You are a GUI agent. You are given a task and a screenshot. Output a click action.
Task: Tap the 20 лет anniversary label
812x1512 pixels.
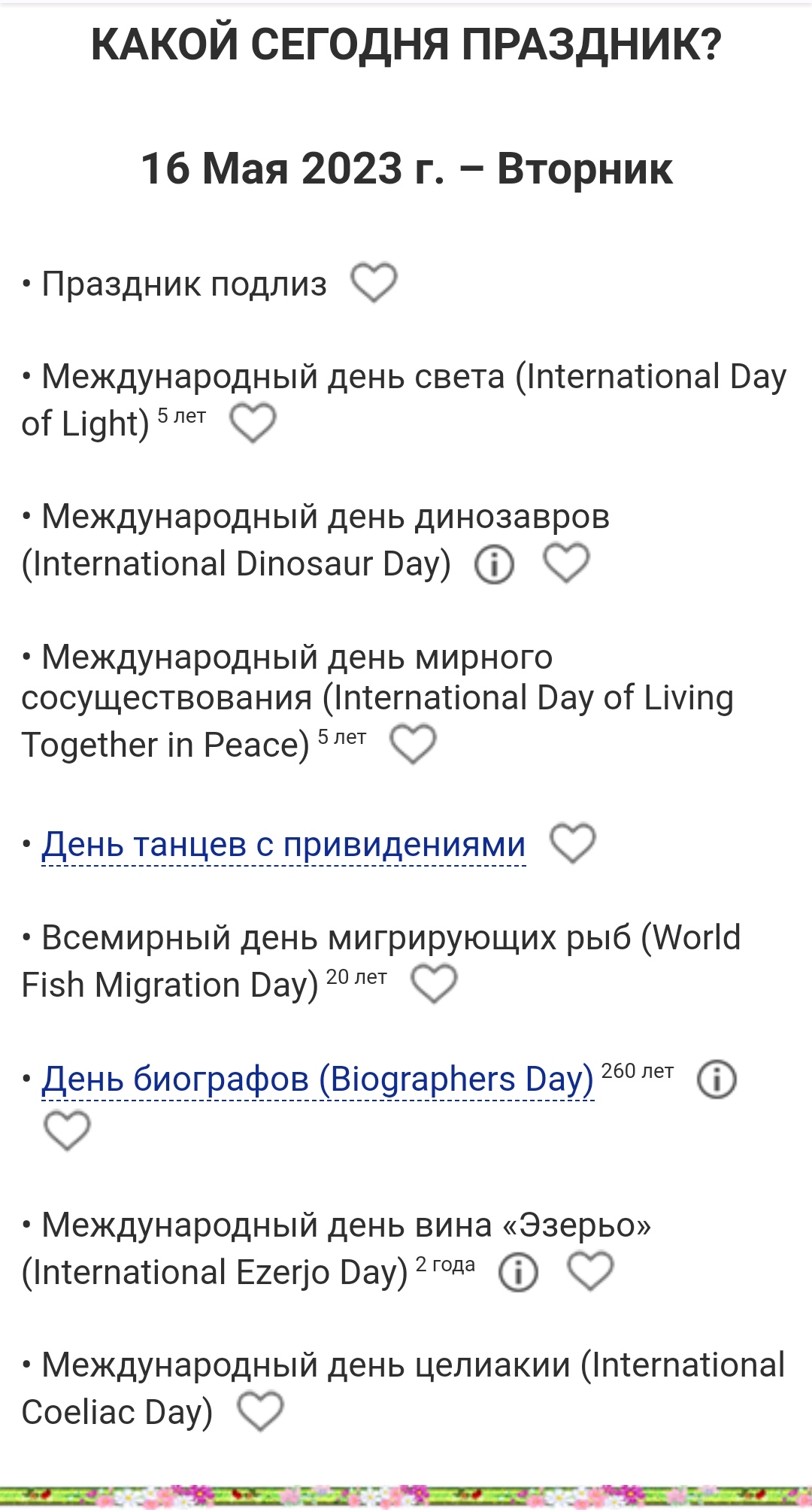[356, 976]
